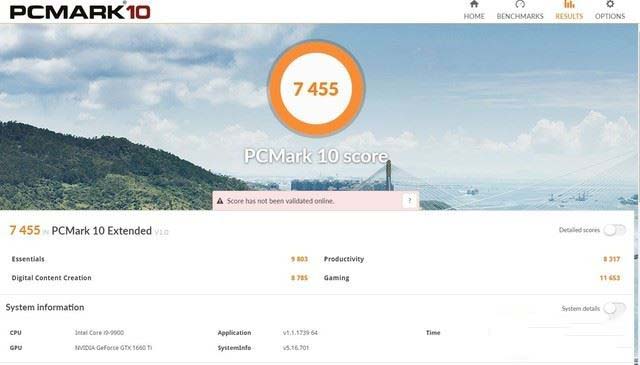
Task: Click the Time label
Action: (x=433, y=333)
